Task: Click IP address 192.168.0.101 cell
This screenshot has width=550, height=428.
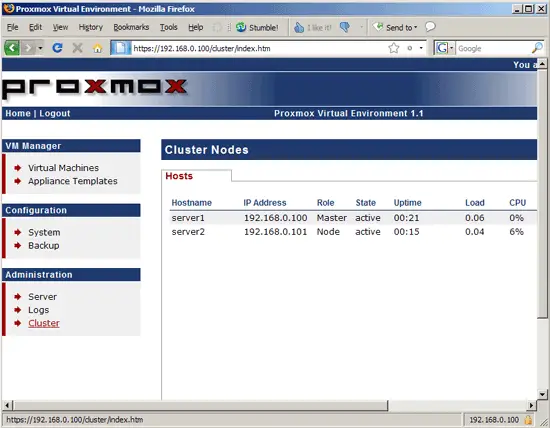Action: (x=276, y=232)
